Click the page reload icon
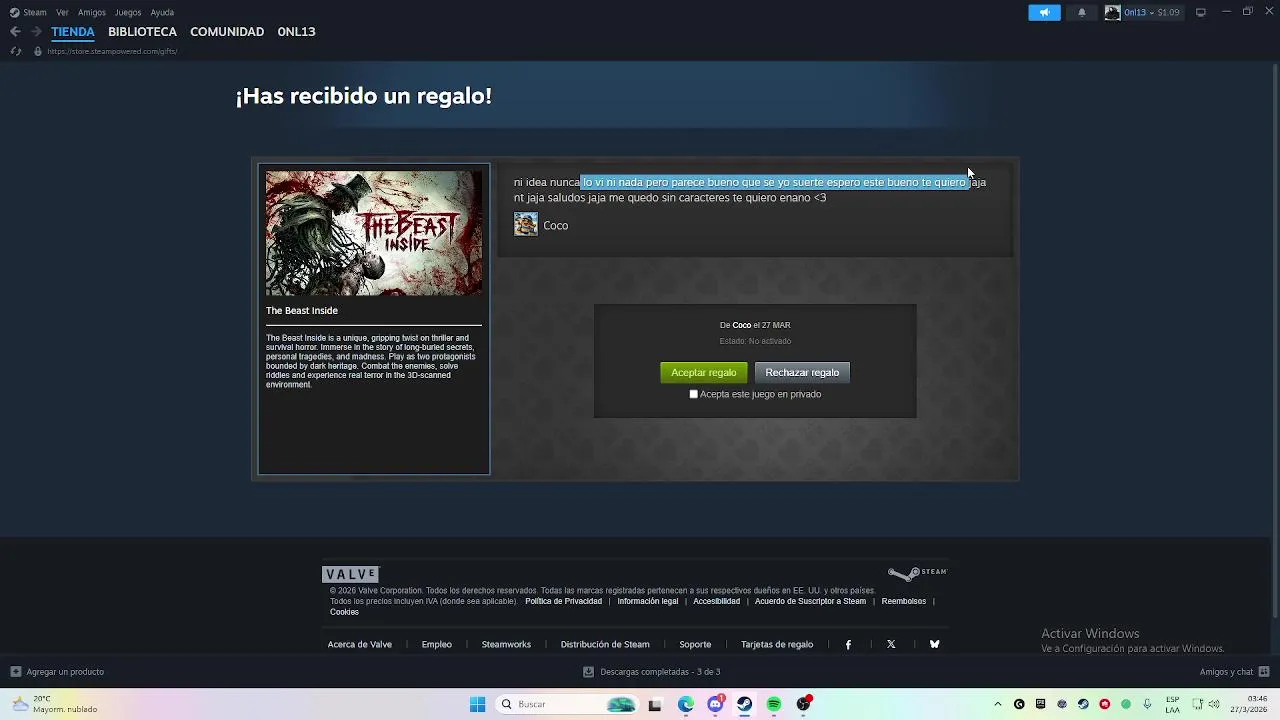The width and height of the screenshot is (1280, 720). (15, 51)
